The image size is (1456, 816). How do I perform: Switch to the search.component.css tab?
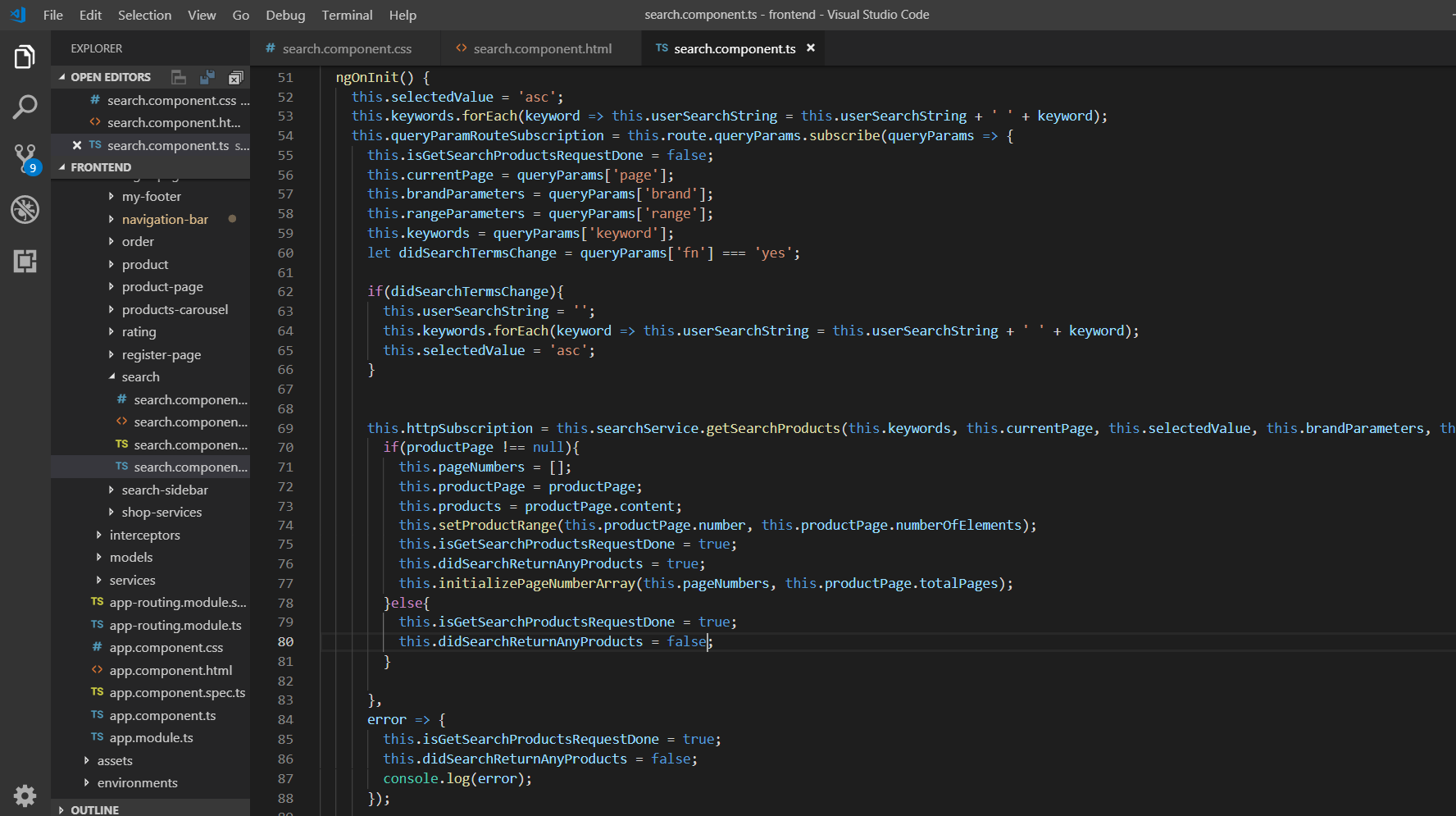click(x=346, y=48)
